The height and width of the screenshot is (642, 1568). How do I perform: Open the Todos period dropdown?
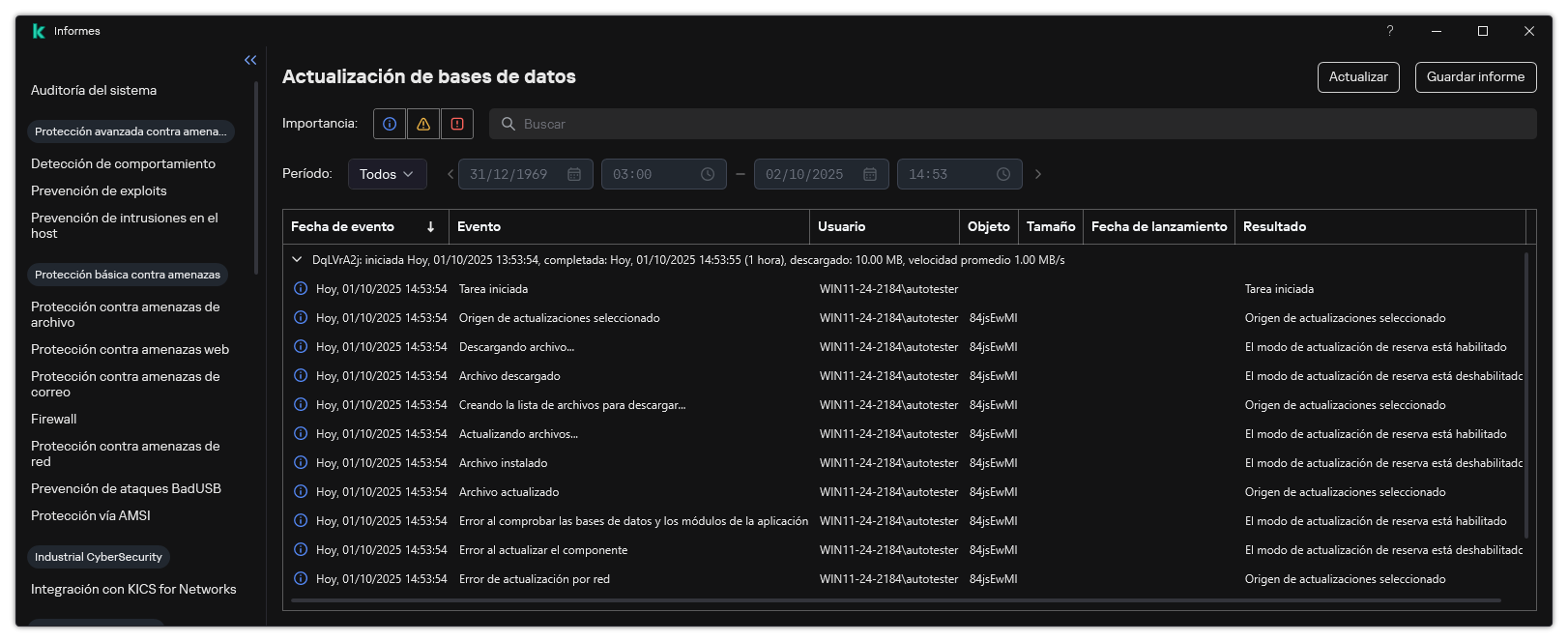(387, 174)
